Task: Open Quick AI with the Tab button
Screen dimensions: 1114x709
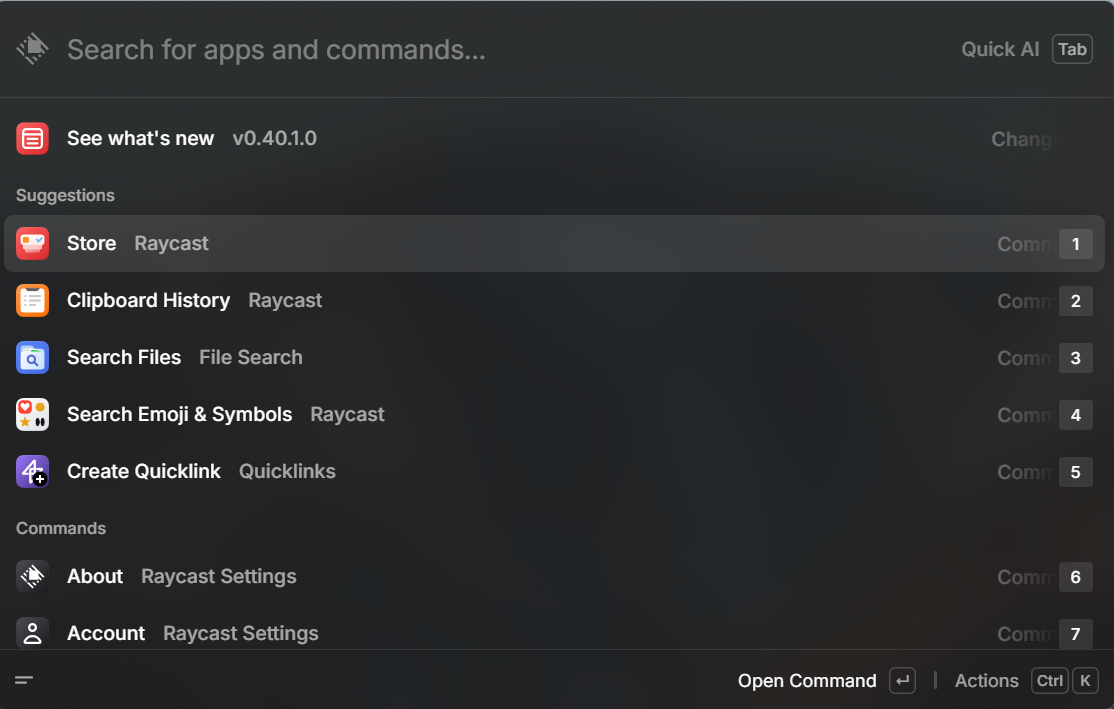Action: [x=1072, y=49]
